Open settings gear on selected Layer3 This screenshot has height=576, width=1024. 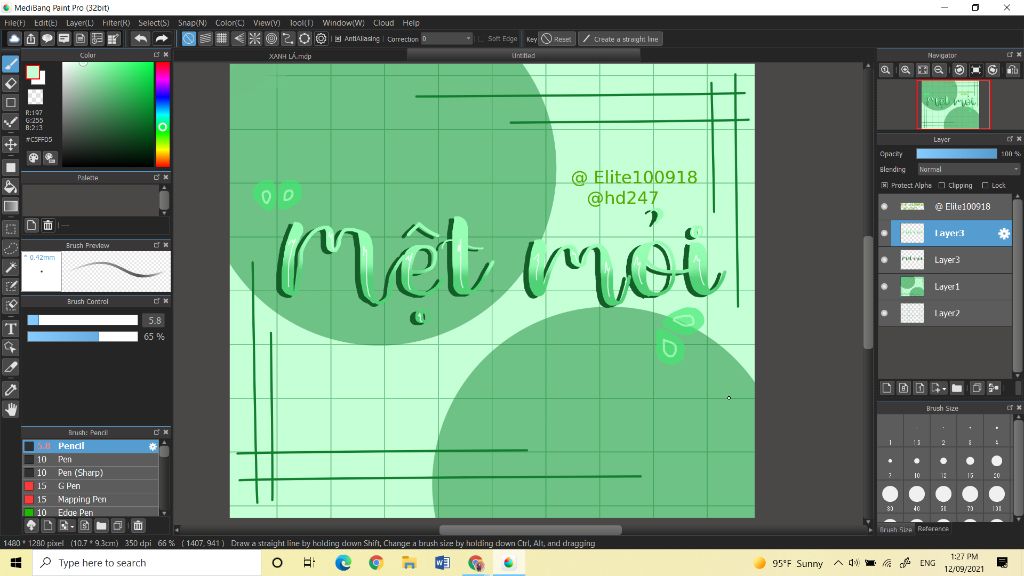1004,233
